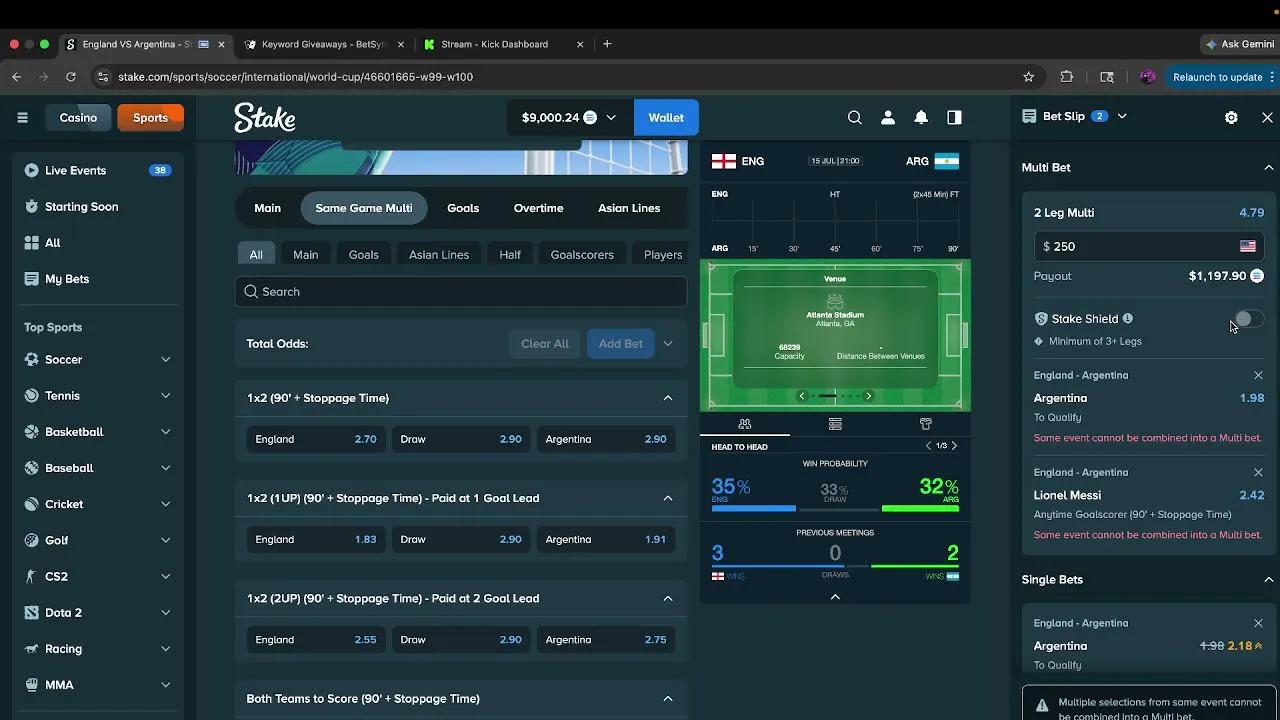Filter markets by Players chip
The height and width of the screenshot is (720, 1280).
tap(663, 255)
